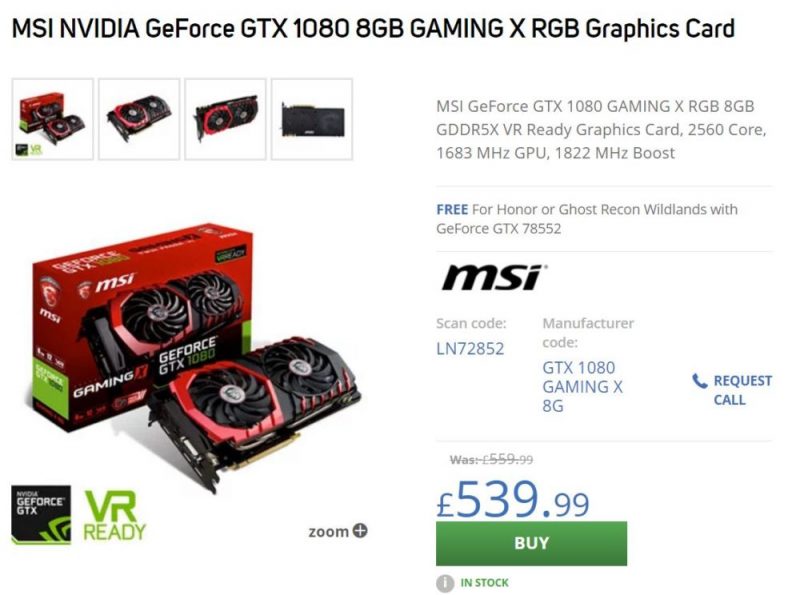
Task: Select the second graphics card thumbnail
Action: point(139,119)
